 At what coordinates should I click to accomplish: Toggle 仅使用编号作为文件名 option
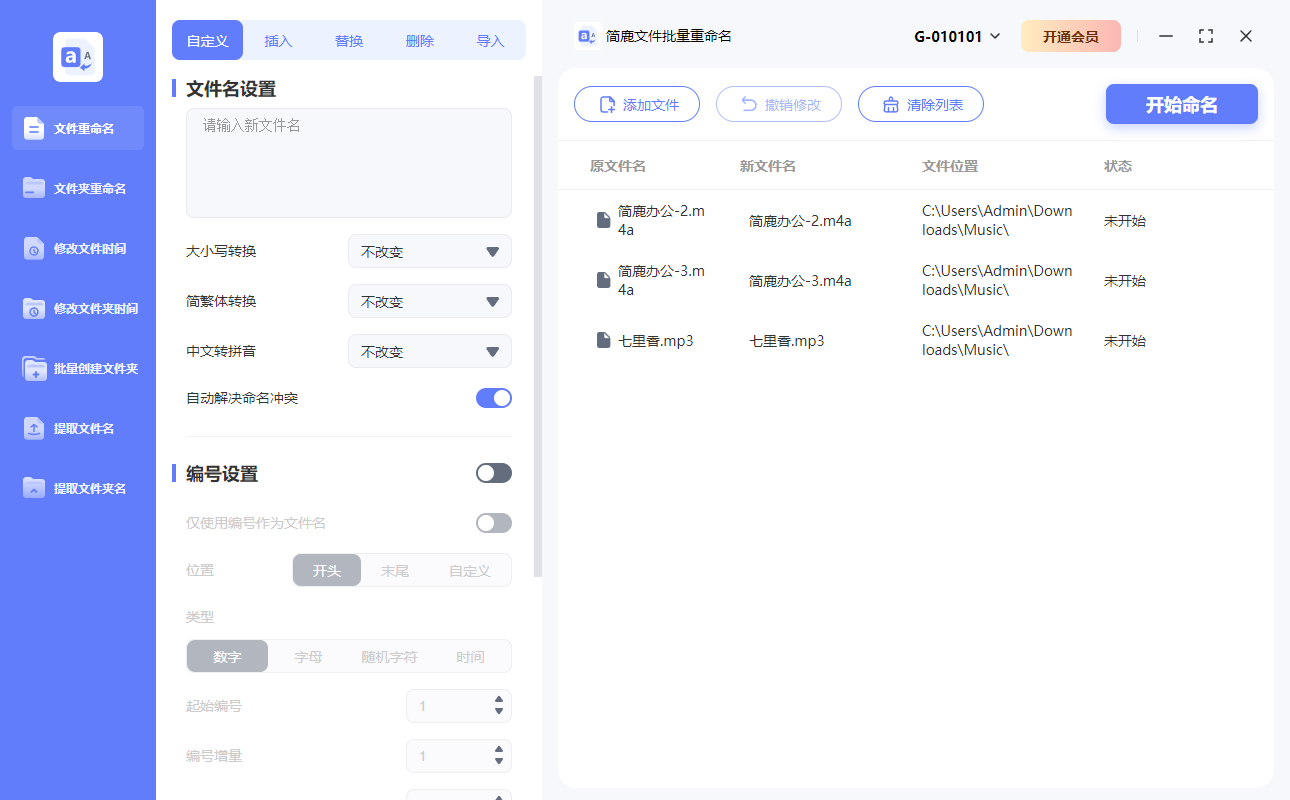click(493, 522)
